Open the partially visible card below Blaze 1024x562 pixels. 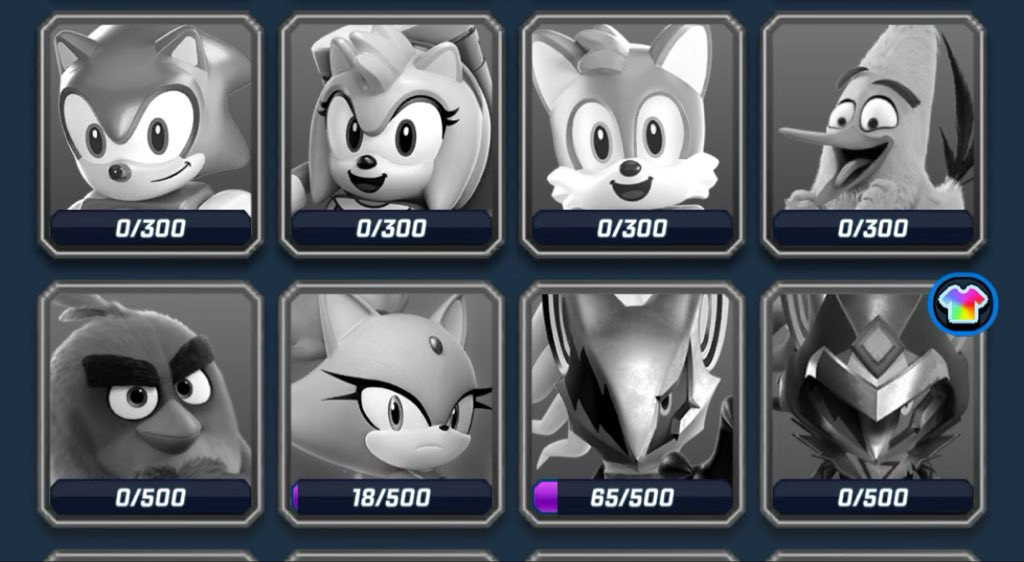coord(392,556)
